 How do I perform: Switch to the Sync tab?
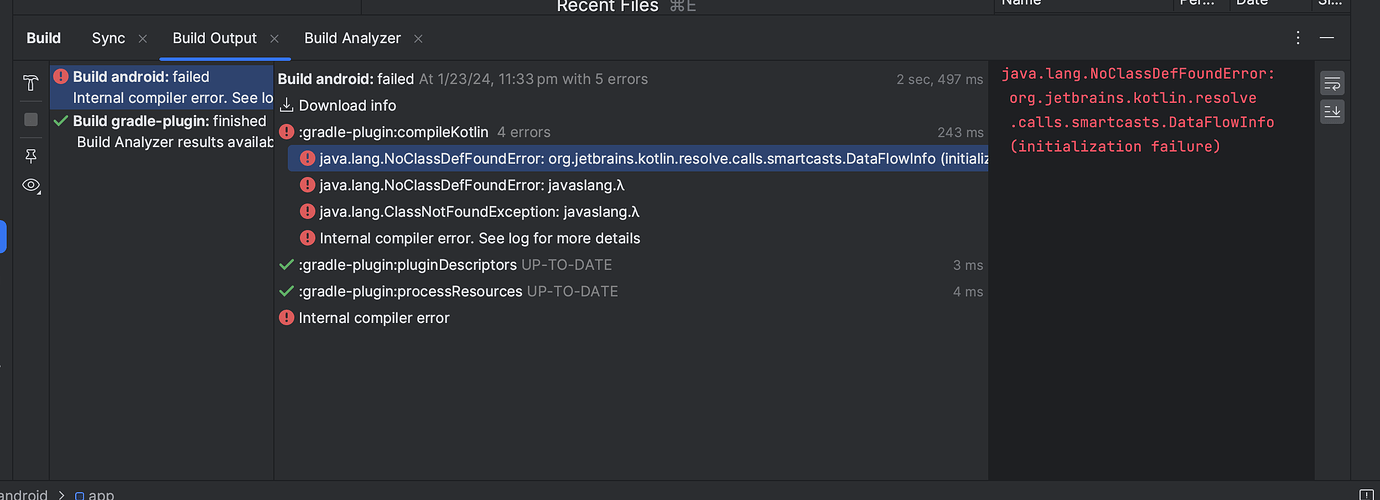(108, 38)
